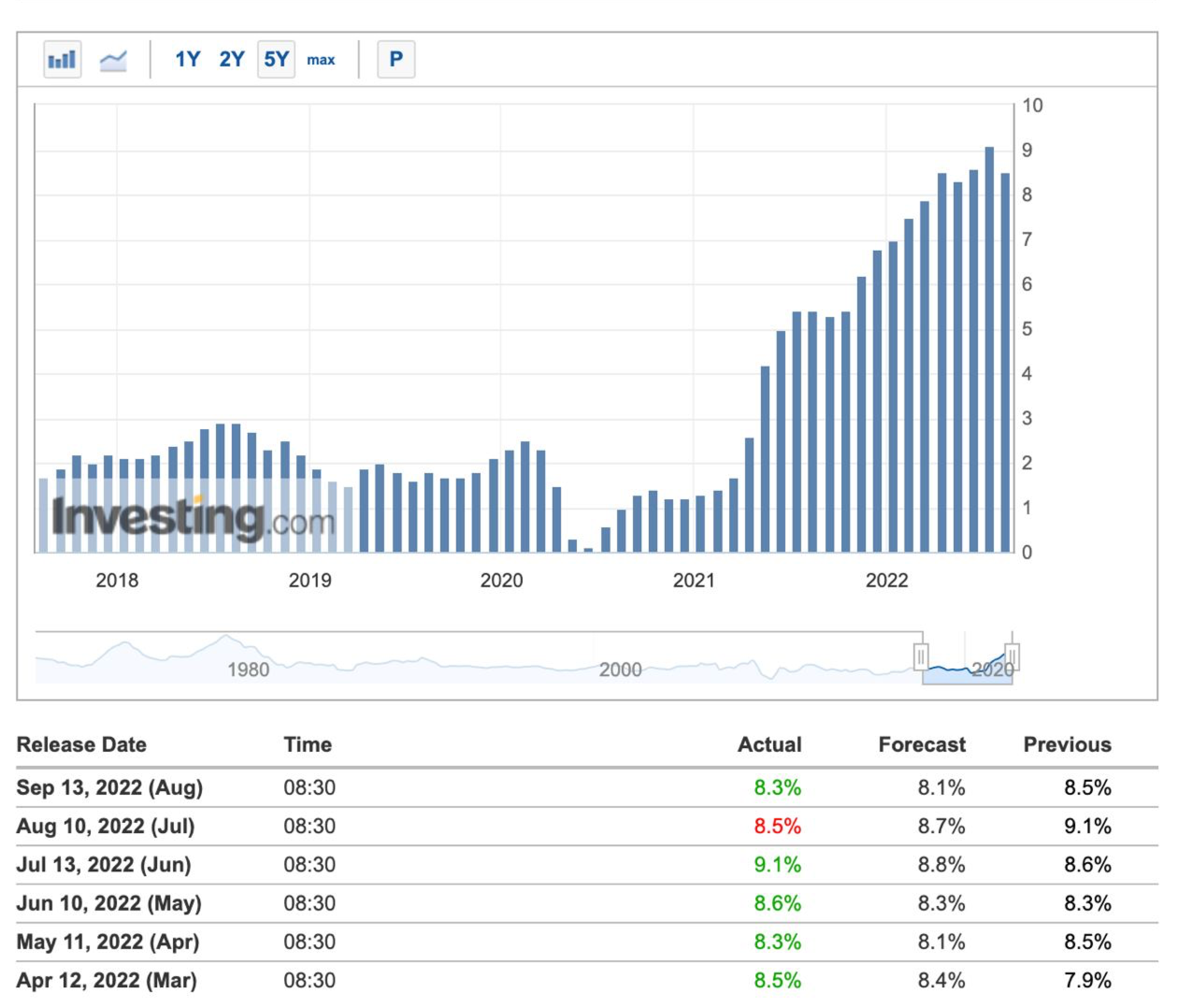This screenshot has width=1178, height=1008.
Task: Click the Previous column header
Action: 1067,744
